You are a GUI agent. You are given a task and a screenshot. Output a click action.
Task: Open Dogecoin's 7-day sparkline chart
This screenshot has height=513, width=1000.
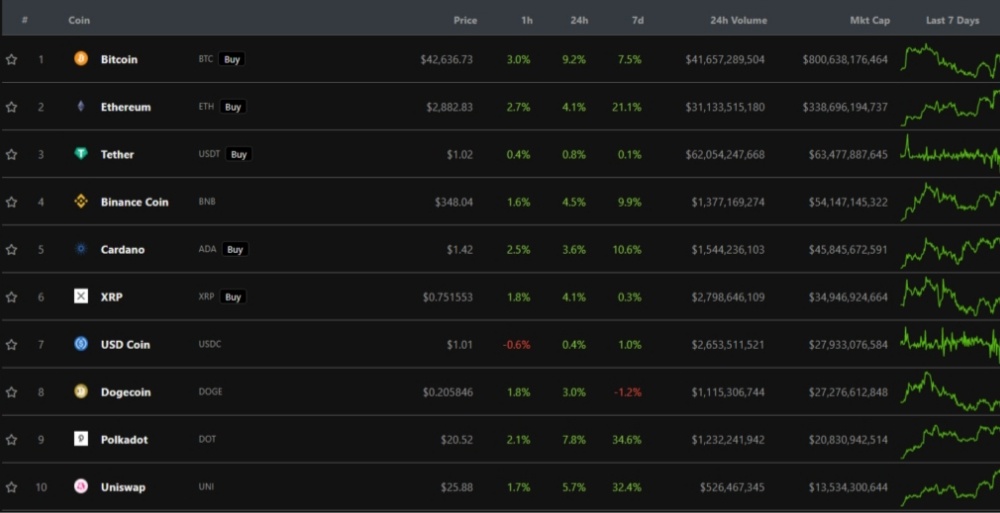950,392
